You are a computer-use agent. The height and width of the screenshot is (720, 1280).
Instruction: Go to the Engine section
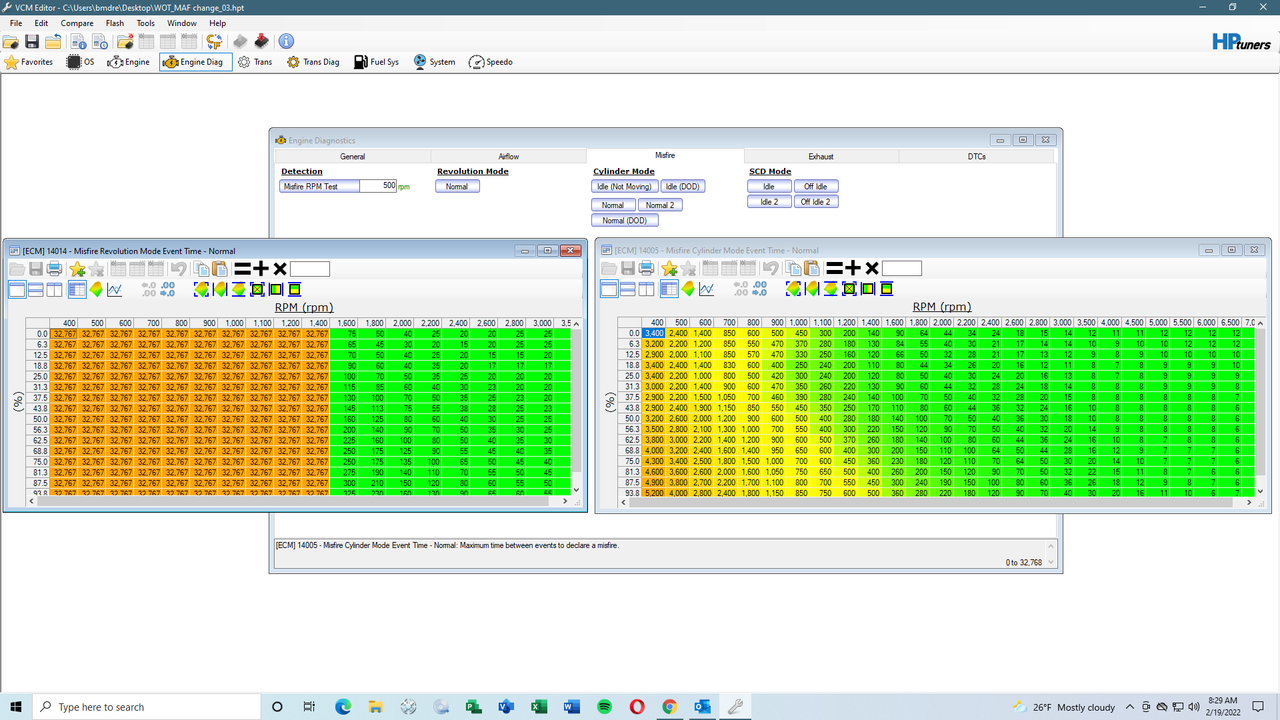point(129,62)
